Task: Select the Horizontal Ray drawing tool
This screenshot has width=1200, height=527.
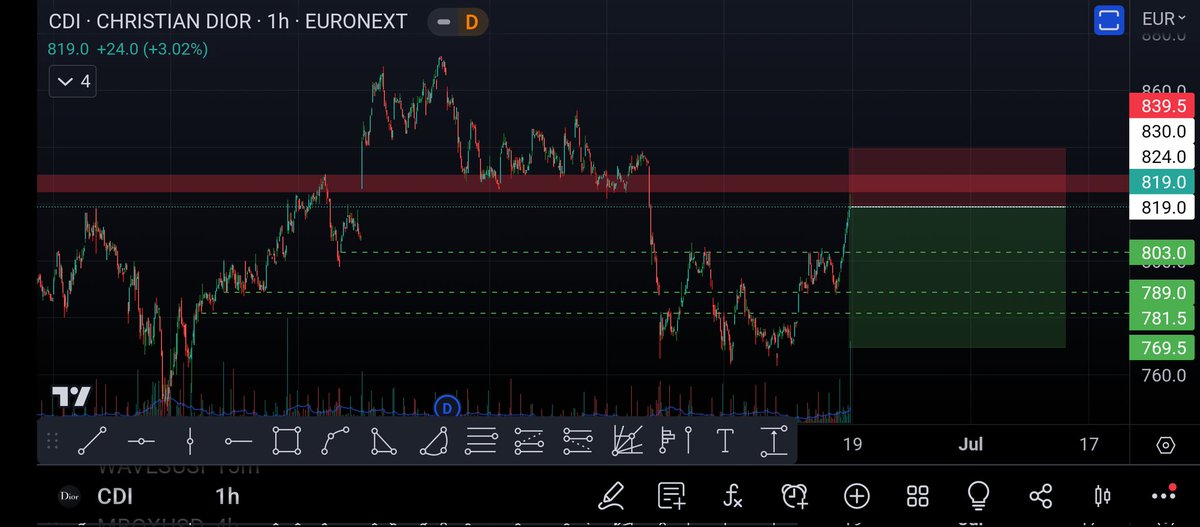Action: 238,440
